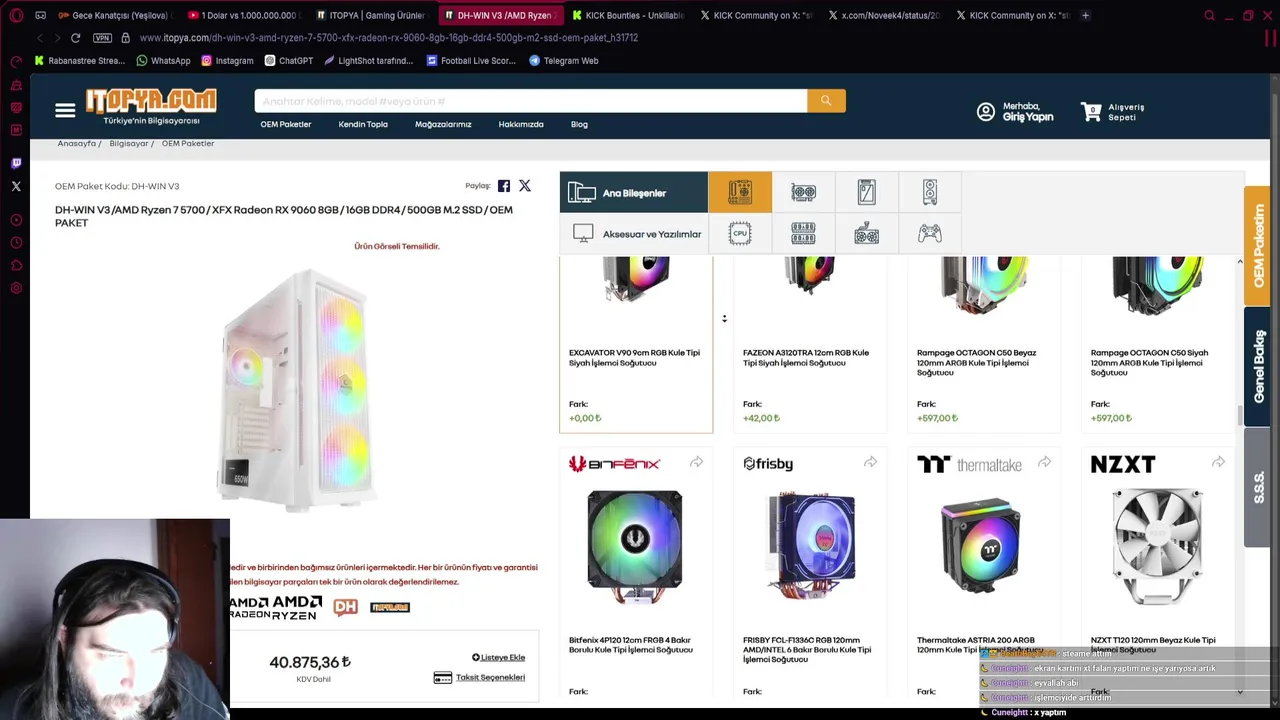This screenshot has width=1280, height=720.
Task: Switch to KICK Bounties browser tab
Action: tap(628, 15)
